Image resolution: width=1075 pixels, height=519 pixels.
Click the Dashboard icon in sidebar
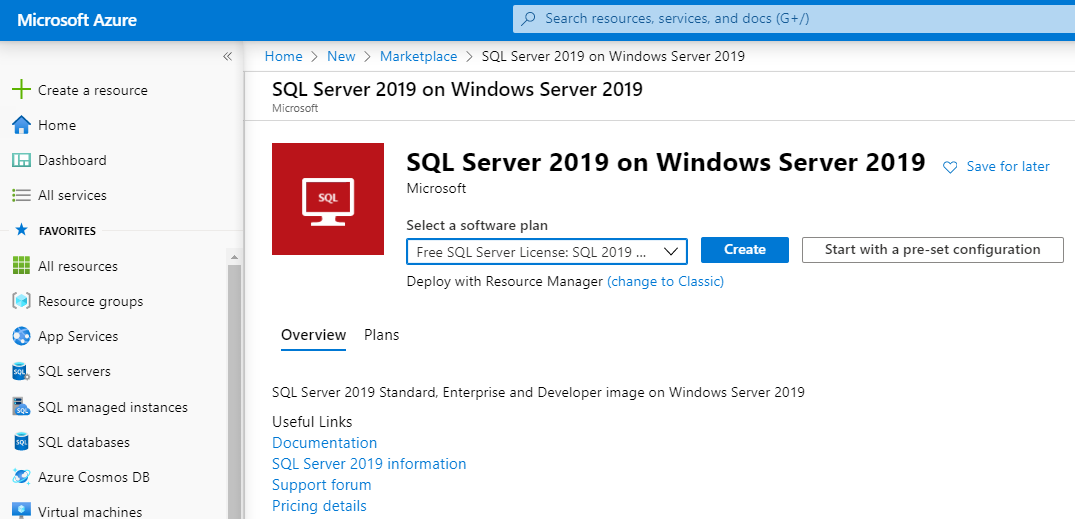pos(22,160)
